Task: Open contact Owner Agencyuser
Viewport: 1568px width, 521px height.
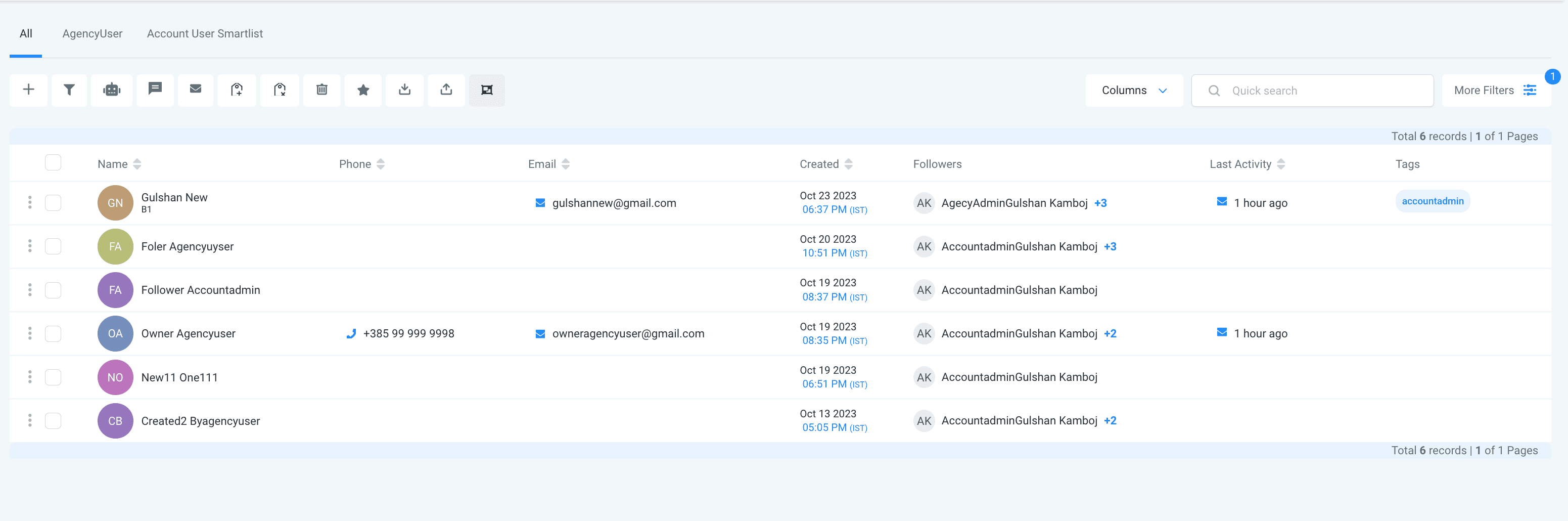Action: (x=188, y=333)
